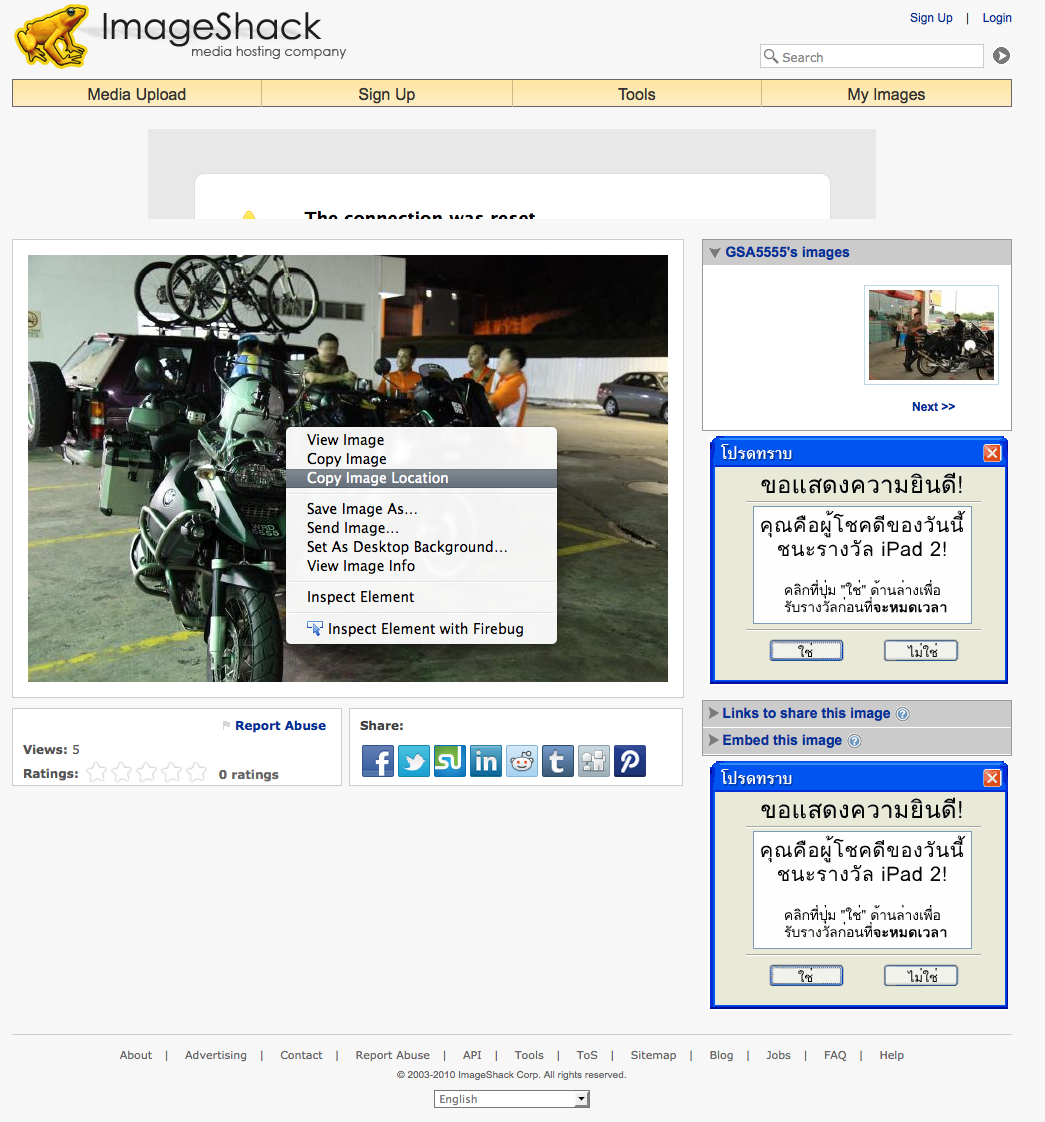Image resolution: width=1045 pixels, height=1122 pixels.
Task: Open the My Images tab
Action: tap(886, 94)
